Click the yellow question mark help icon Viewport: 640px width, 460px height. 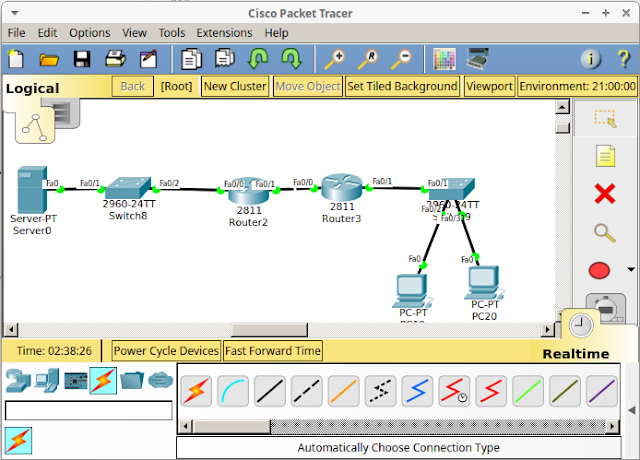[x=624, y=59]
